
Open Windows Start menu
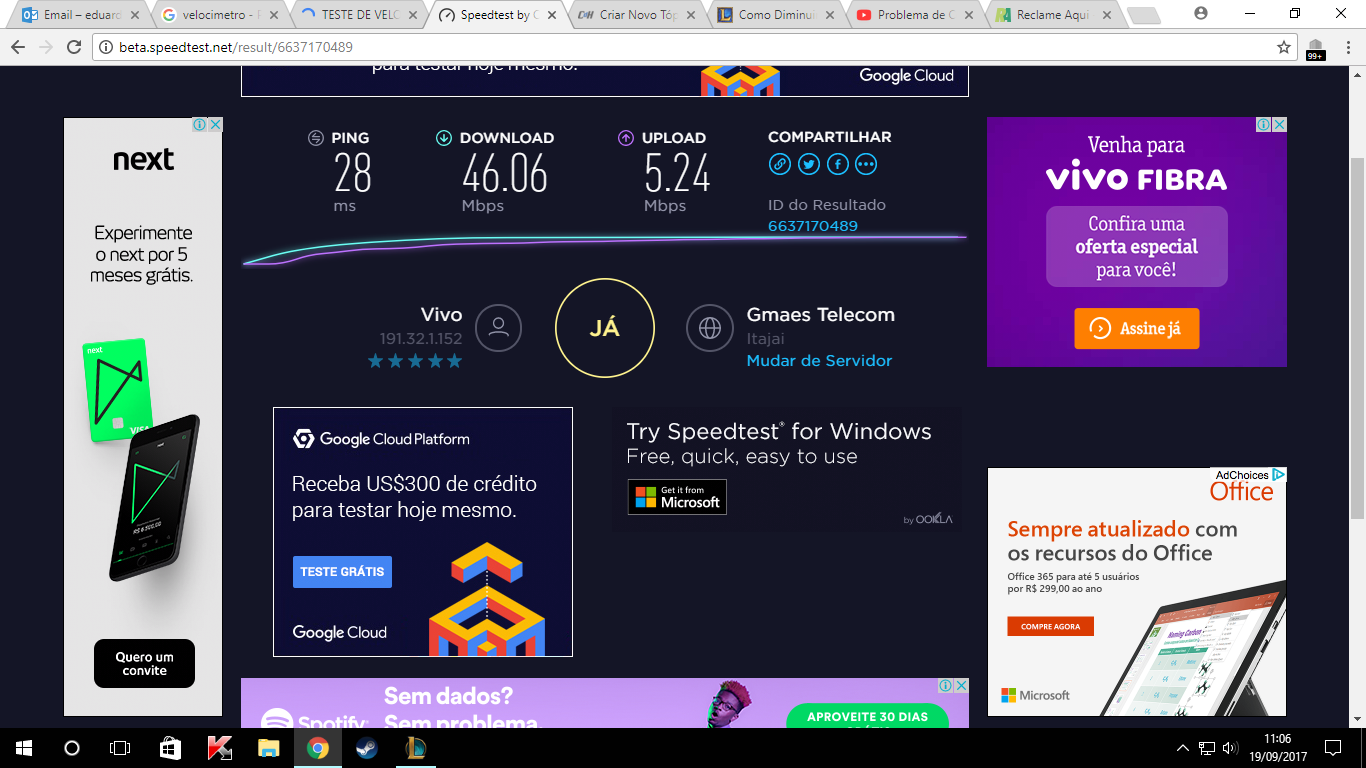24,748
